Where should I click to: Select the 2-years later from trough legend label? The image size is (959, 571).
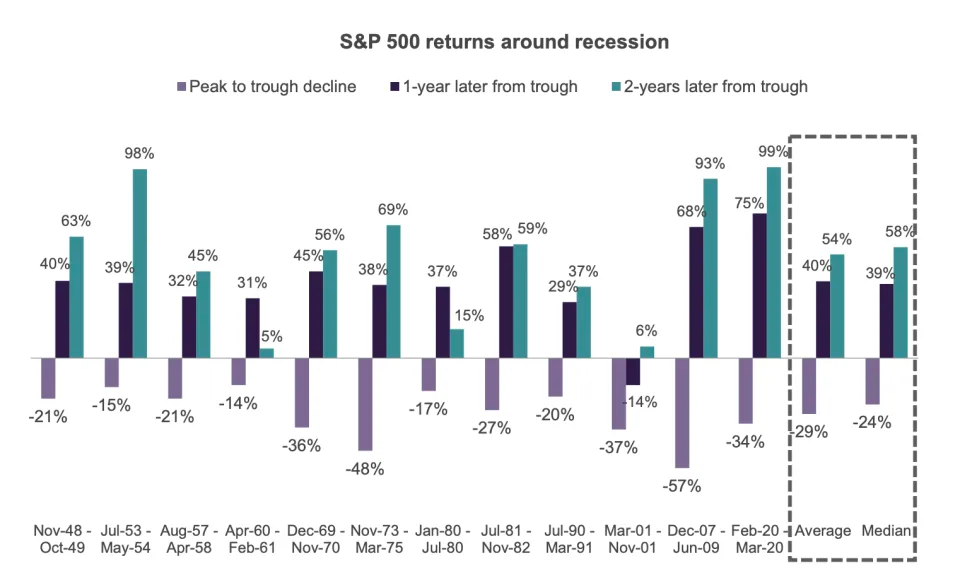[716, 87]
